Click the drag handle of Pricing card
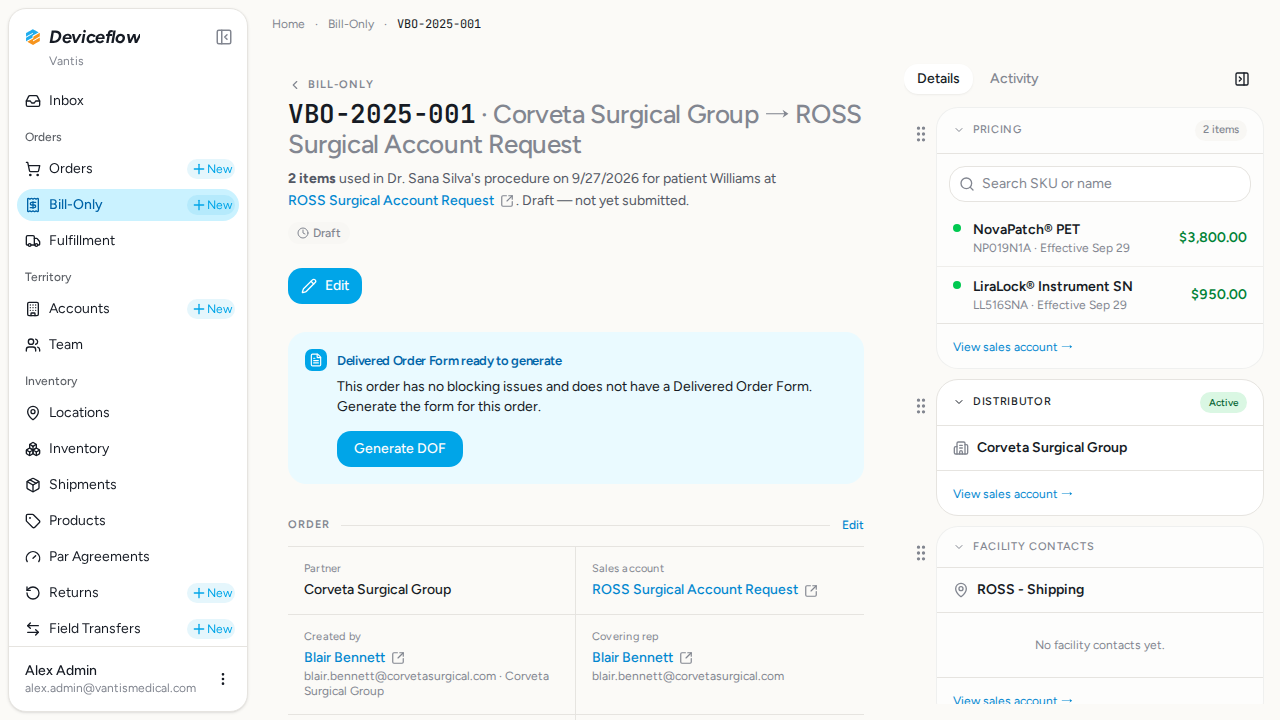This screenshot has width=1280, height=720. (921, 134)
